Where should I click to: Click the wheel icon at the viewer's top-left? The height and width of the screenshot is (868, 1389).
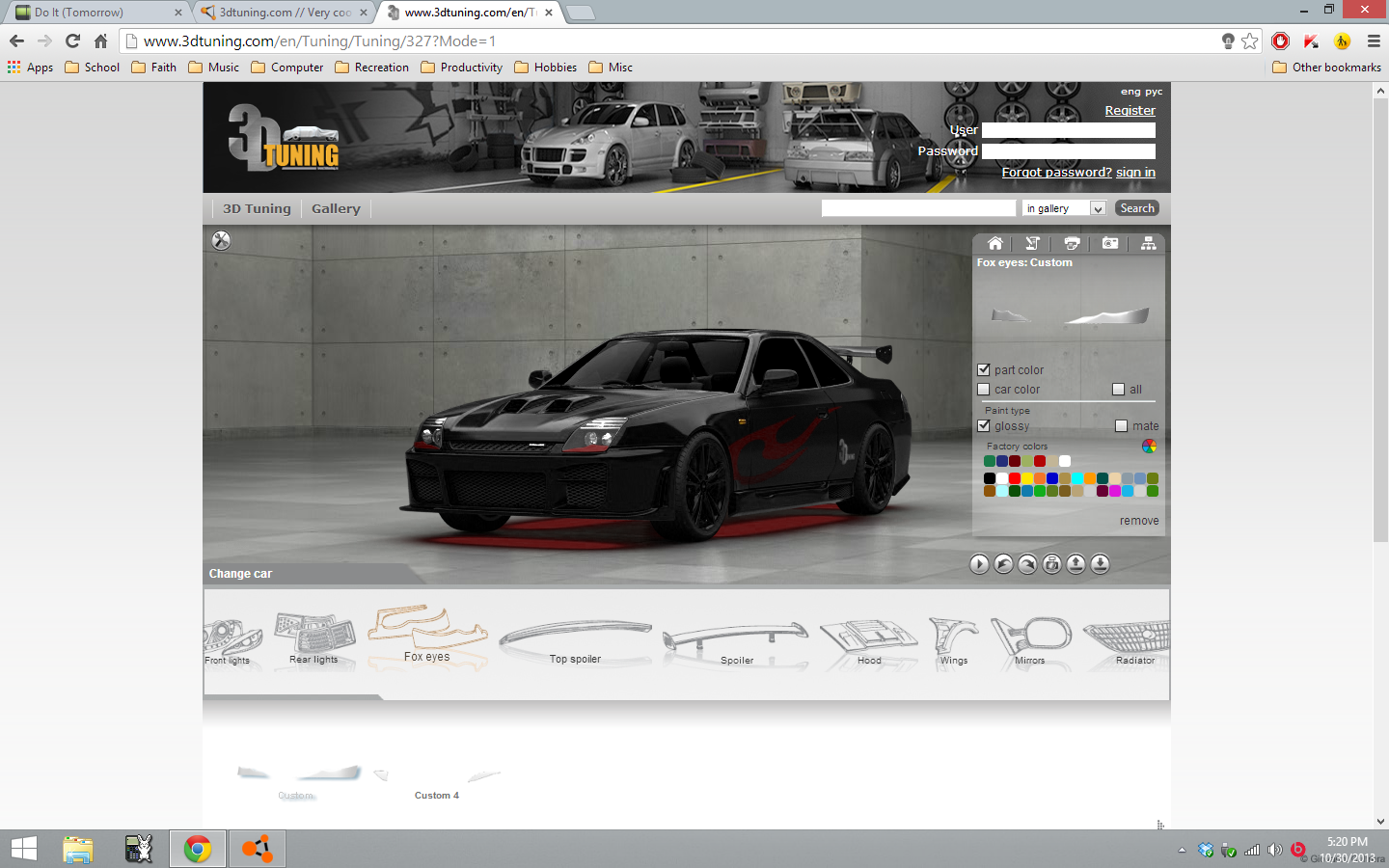(221, 240)
